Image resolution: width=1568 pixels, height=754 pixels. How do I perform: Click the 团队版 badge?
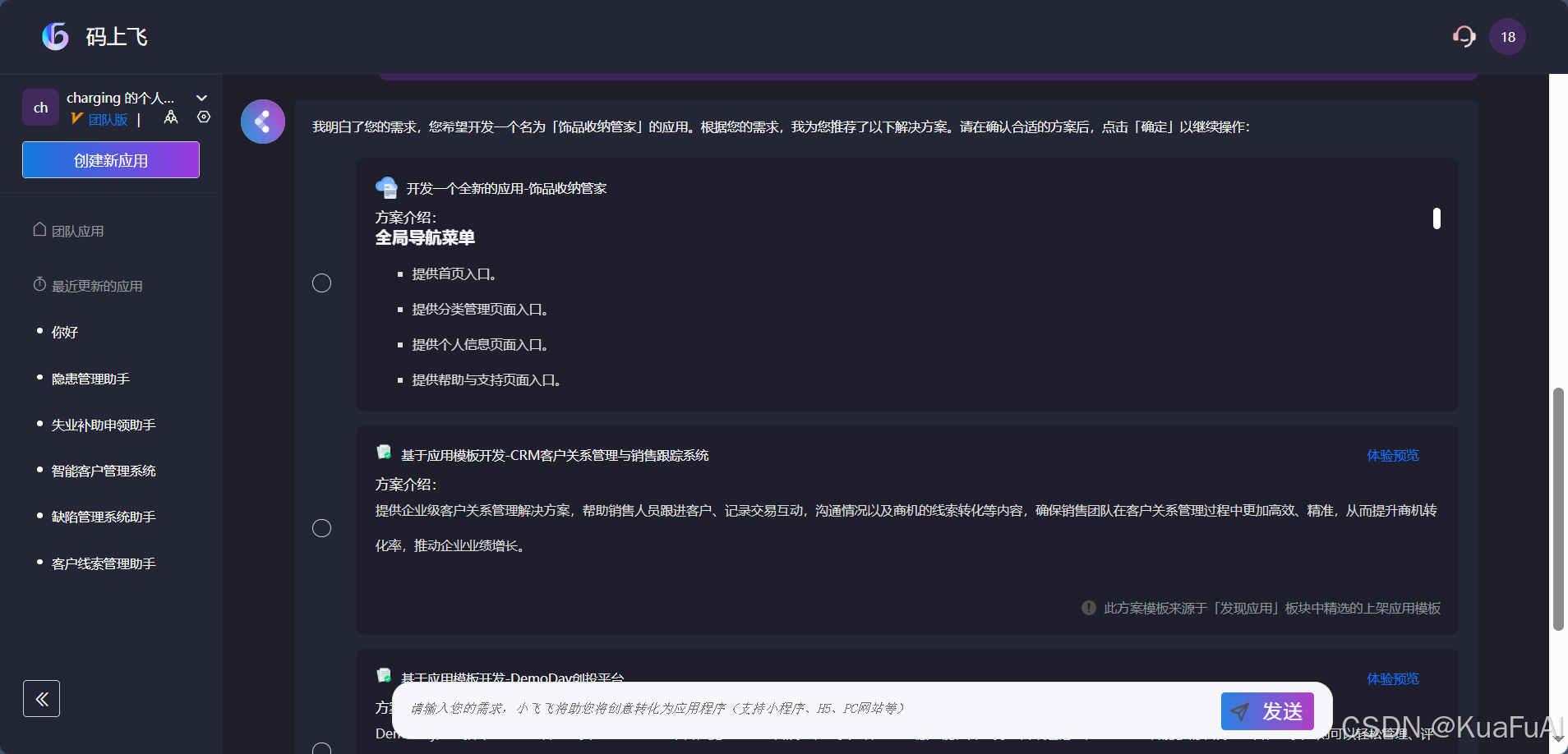coord(100,119)
